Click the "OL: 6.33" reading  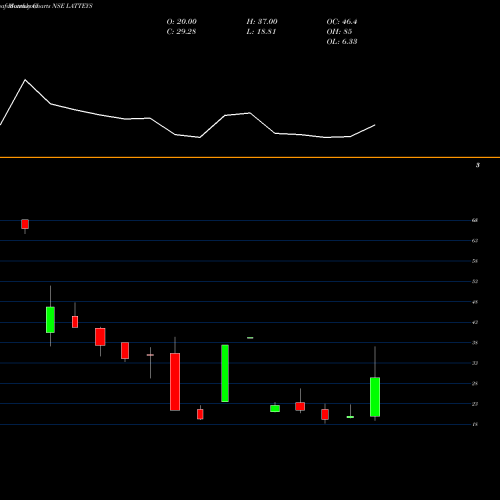pos(342,42)
